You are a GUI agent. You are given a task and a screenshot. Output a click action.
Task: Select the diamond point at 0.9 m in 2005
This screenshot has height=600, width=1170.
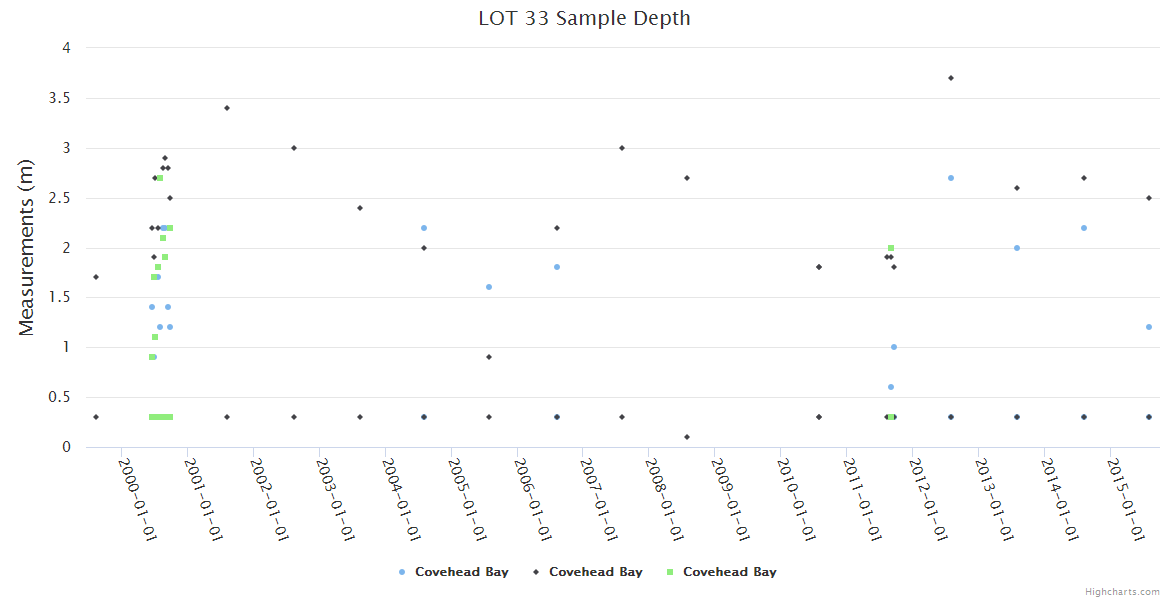coord(489,357)
